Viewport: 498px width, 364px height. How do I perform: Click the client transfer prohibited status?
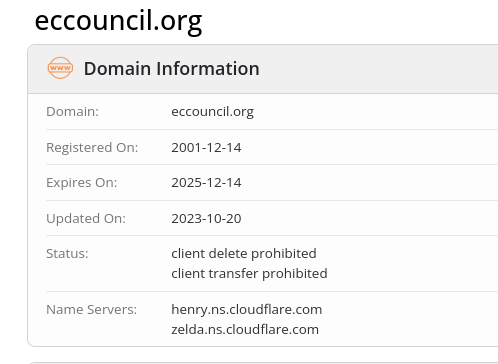coord(249,274)
